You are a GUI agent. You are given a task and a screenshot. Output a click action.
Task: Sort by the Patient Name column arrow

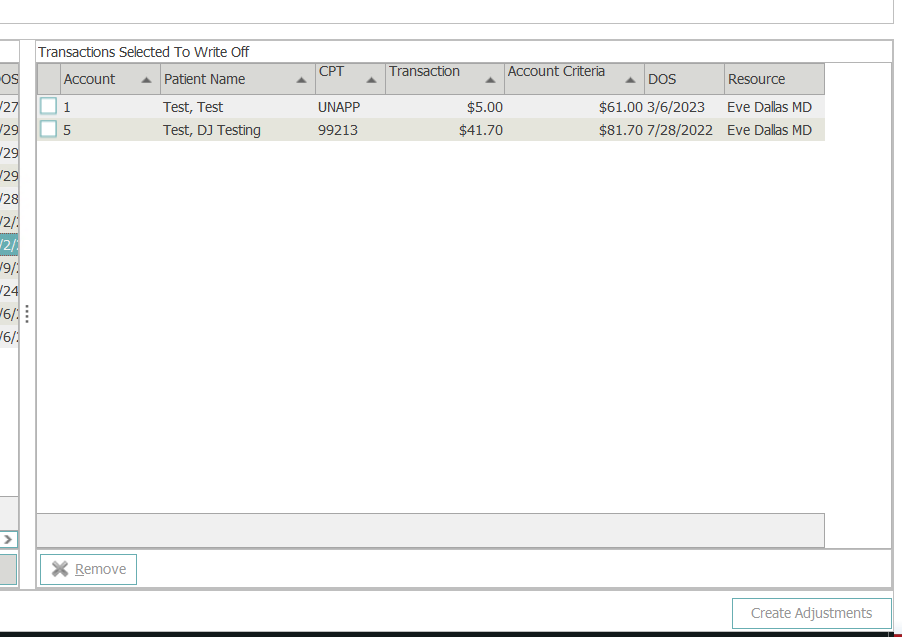[x=301, y=80]
